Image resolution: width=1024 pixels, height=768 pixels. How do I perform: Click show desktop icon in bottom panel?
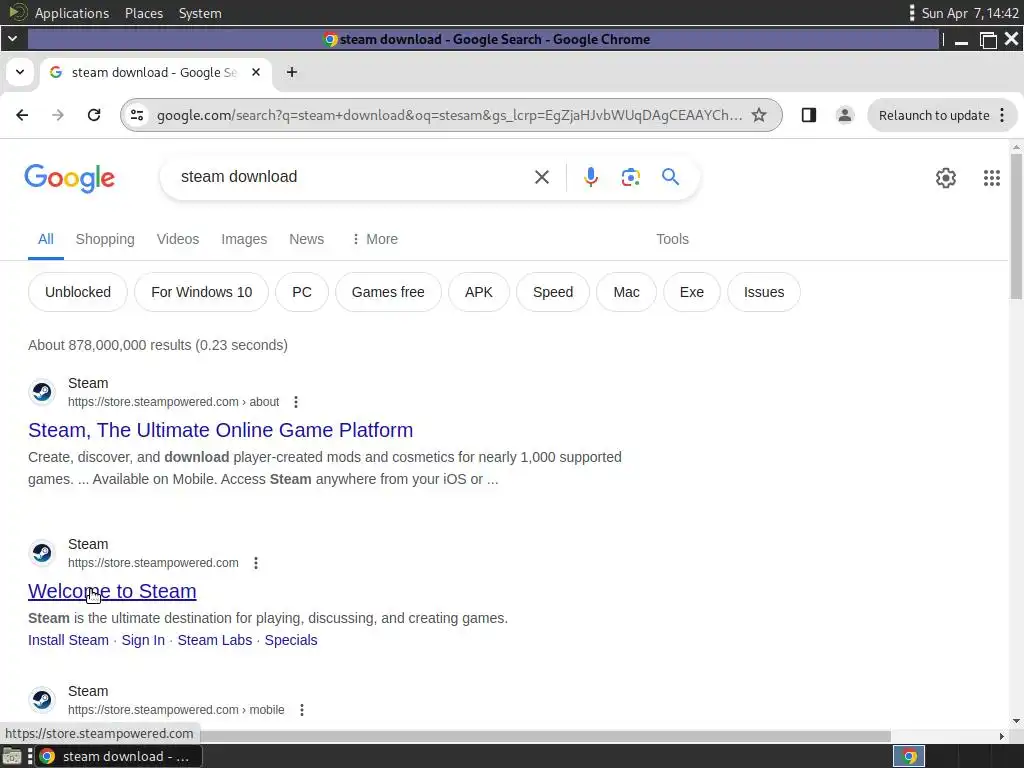pos(12,757)
